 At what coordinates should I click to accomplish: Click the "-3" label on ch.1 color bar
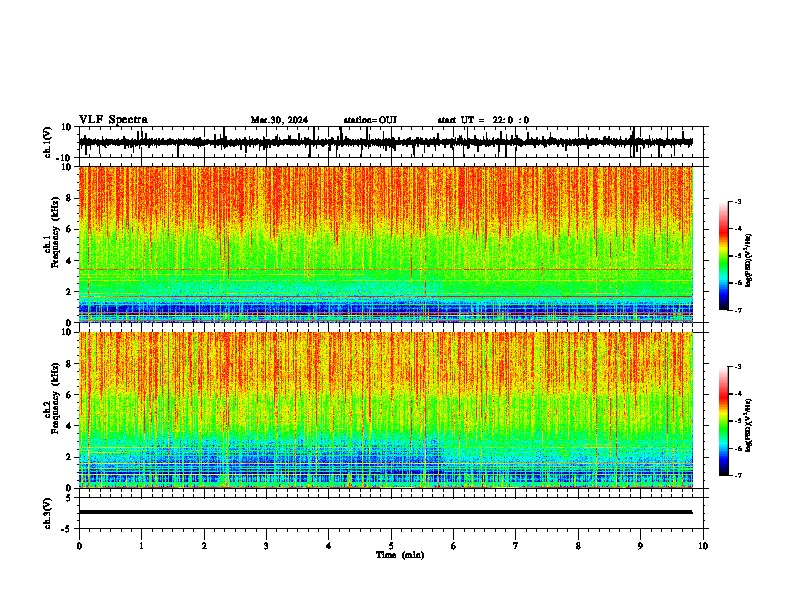pos(738,201)
